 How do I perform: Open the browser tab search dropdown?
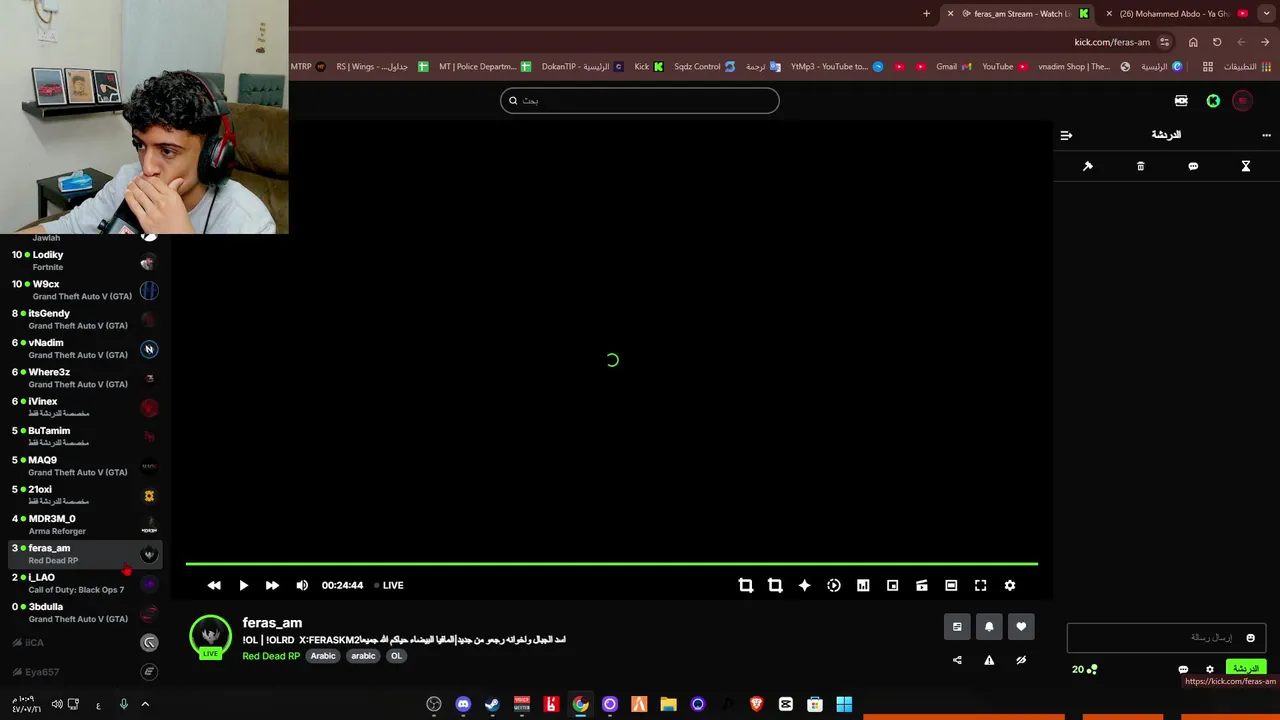(1266, 13)
